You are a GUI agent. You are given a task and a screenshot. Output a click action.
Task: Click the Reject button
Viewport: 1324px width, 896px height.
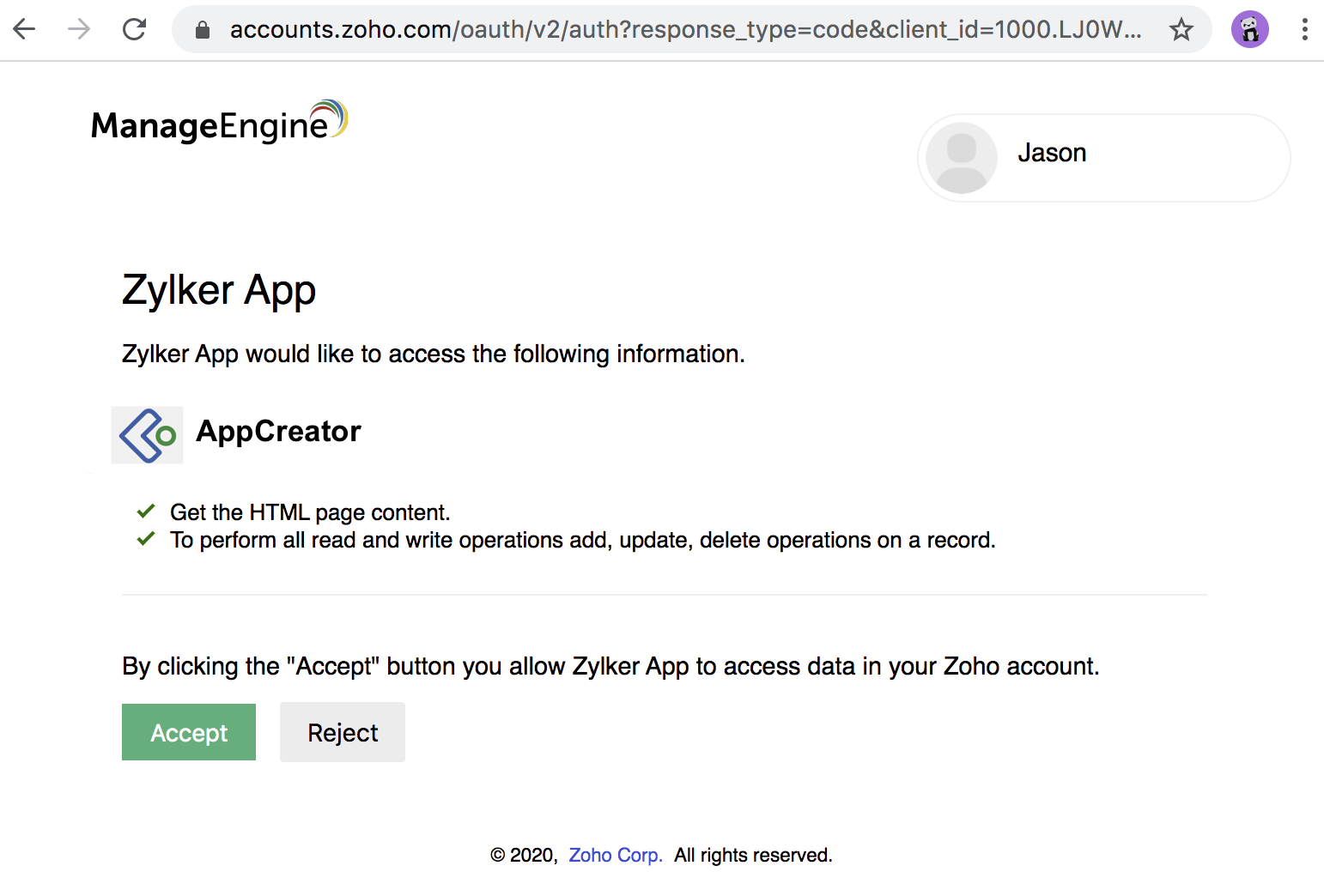tap(343, 732)
